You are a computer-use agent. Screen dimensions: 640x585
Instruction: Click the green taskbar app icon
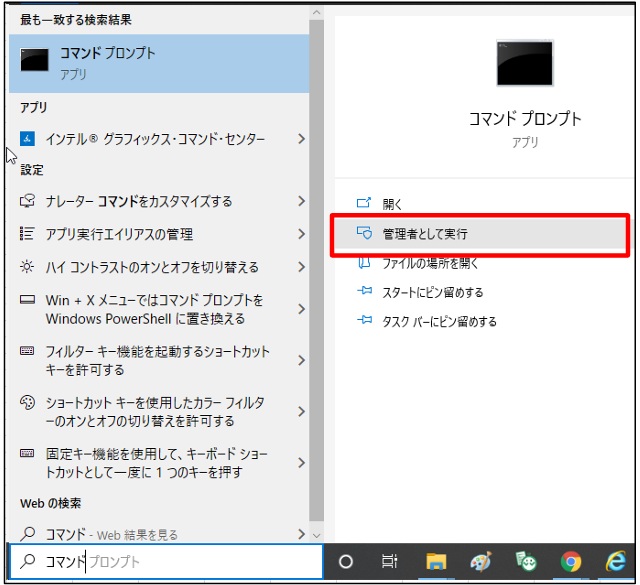(526, 561)
